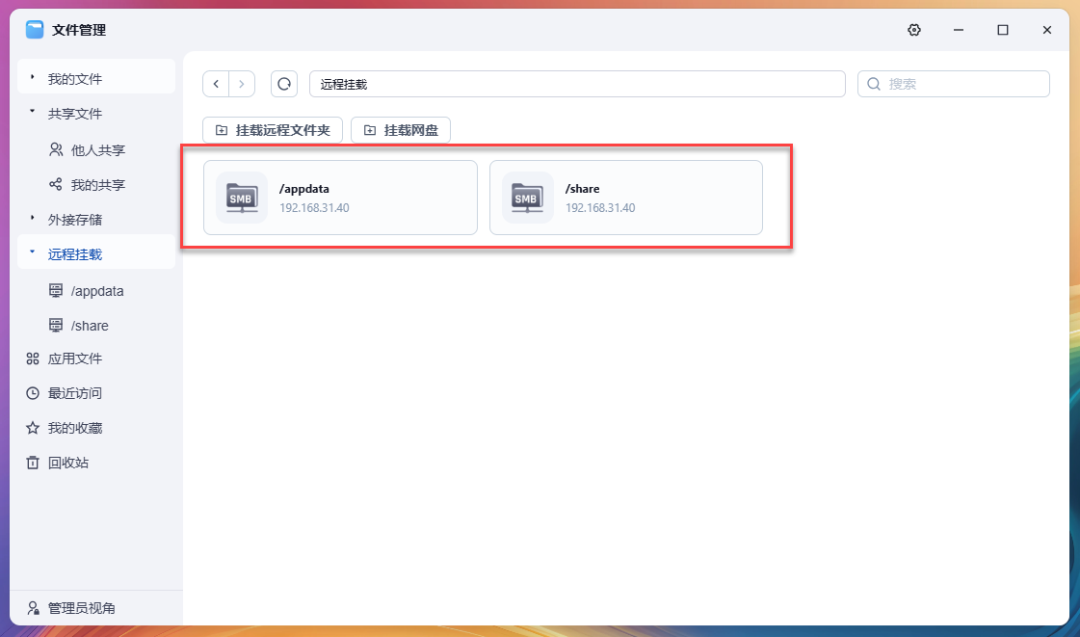
Task: Go back with the left arrow button
Action: pos(216,84)
